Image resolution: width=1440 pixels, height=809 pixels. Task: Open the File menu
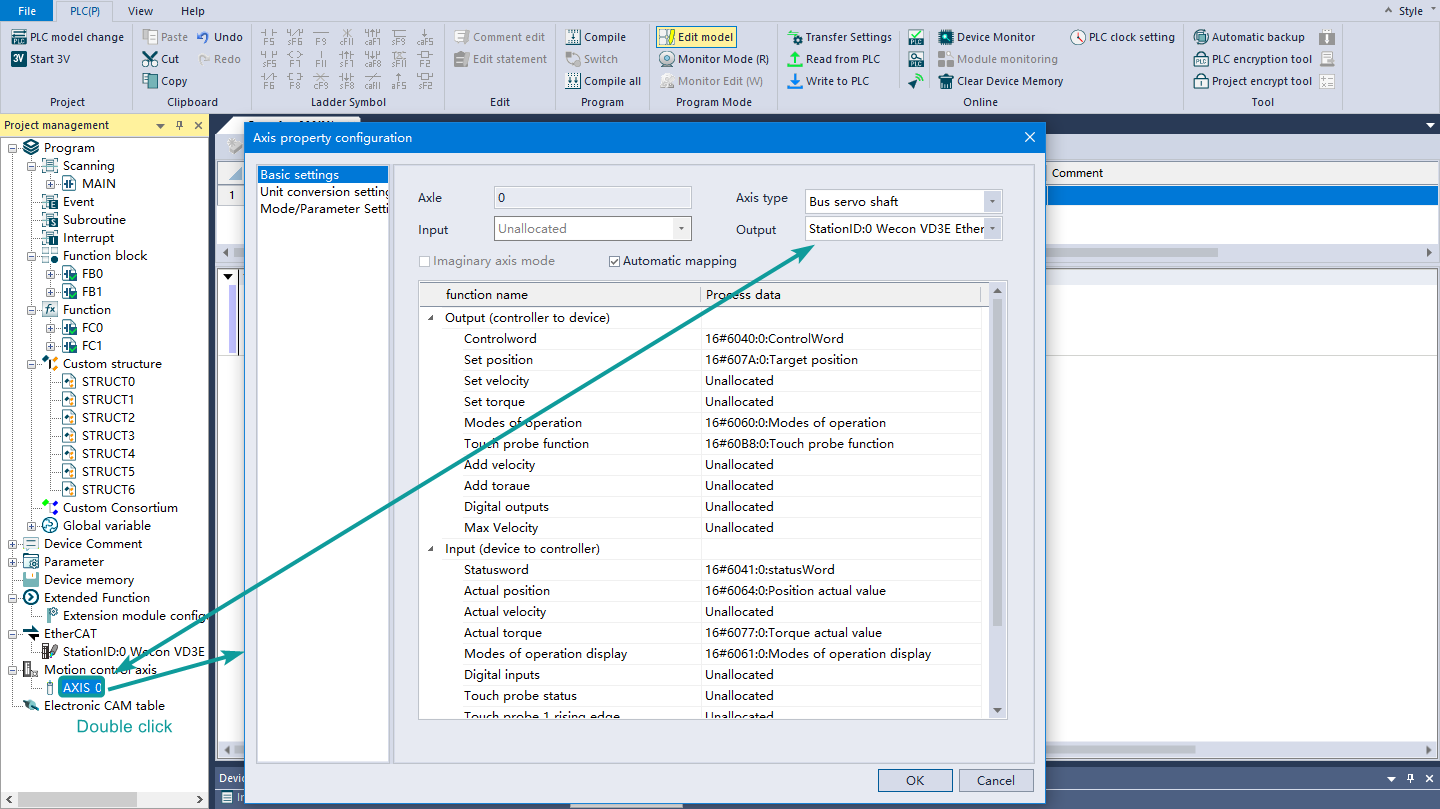(27, 11)
